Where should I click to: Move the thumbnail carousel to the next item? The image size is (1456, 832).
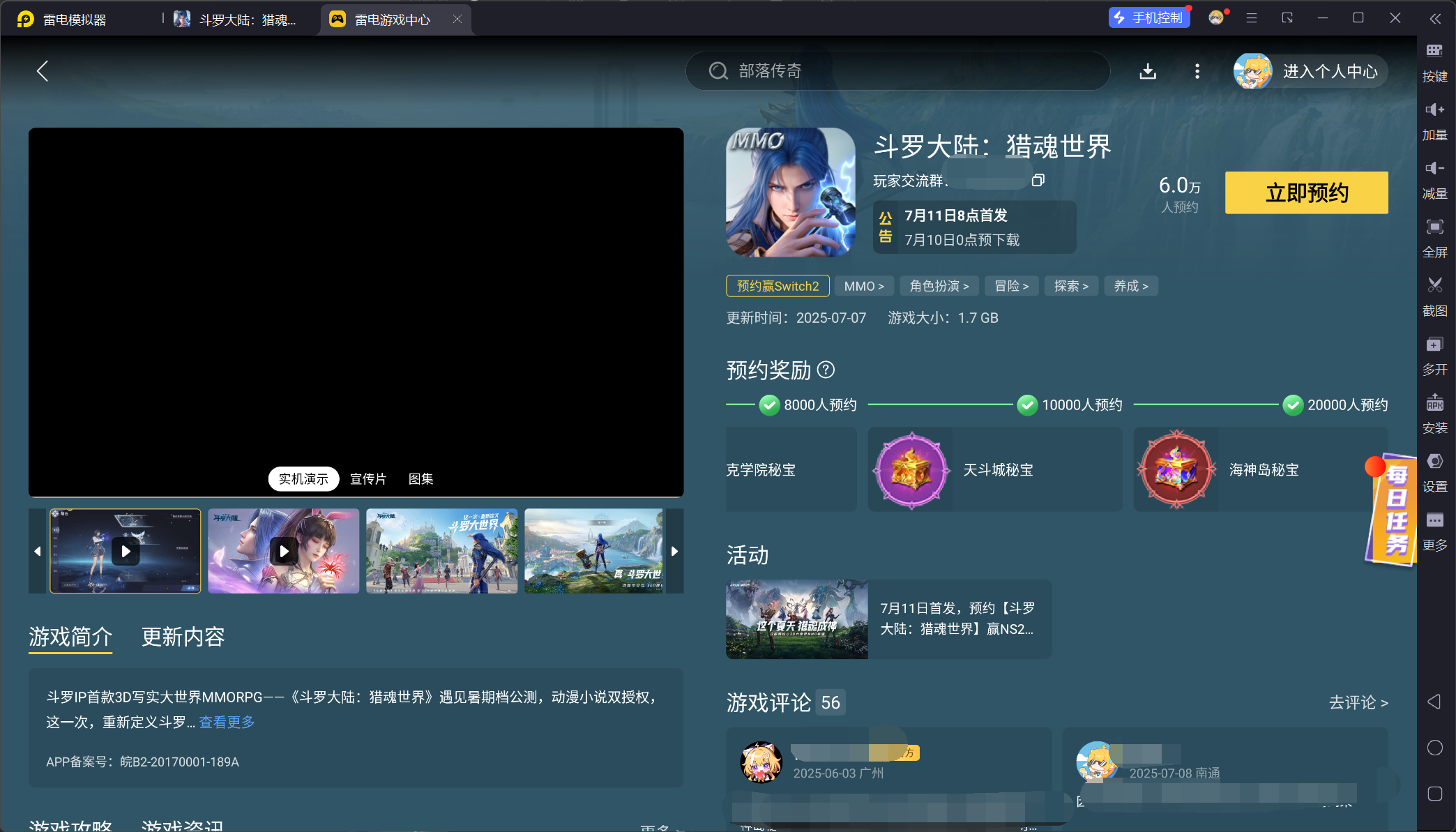(x=674, y=551)
